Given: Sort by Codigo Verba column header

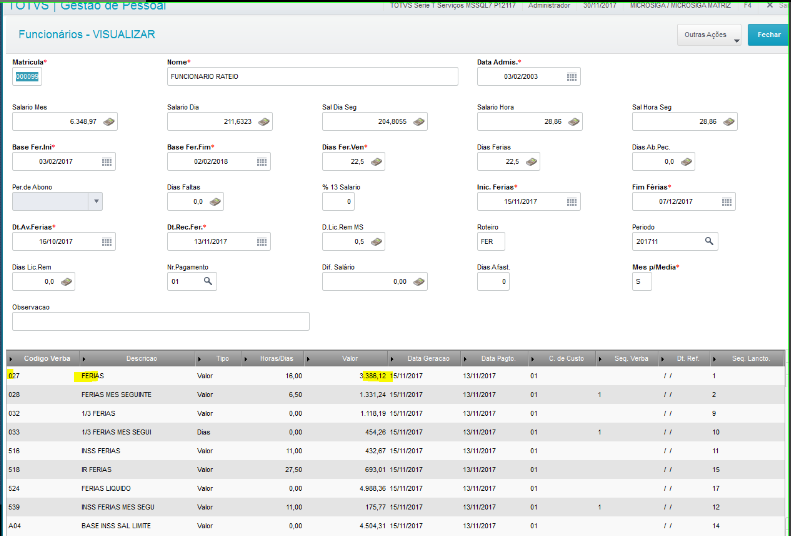Looking at the screenshot, I should [x=43, y=359].
